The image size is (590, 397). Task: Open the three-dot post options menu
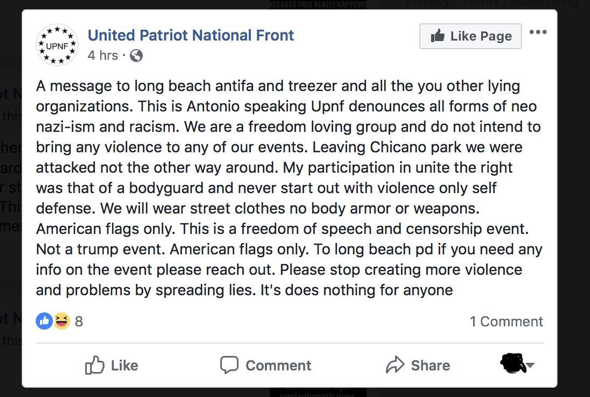click(x=538, y=32)
